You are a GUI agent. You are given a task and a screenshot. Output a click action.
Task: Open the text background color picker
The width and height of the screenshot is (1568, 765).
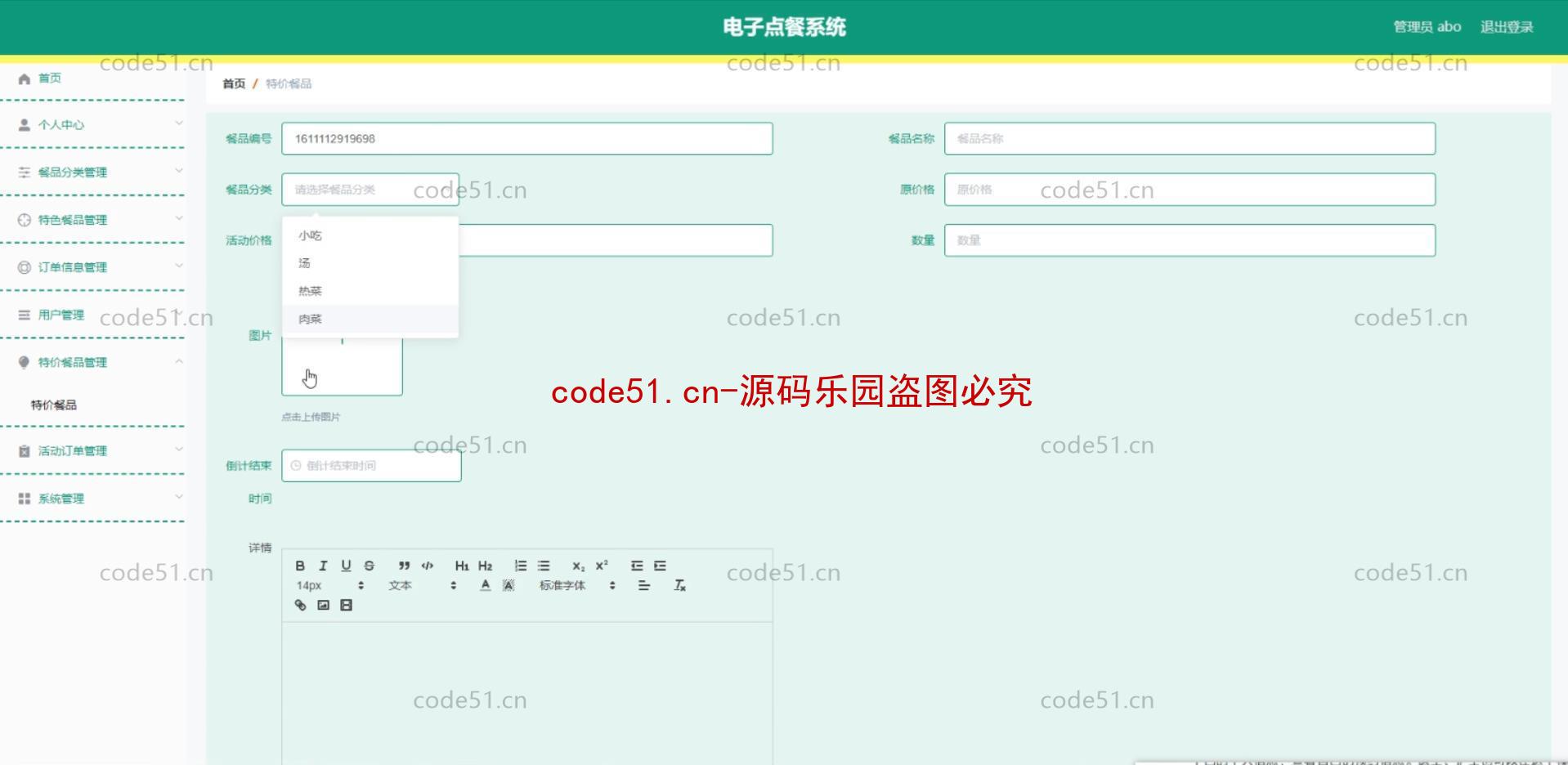coord(508,585)
